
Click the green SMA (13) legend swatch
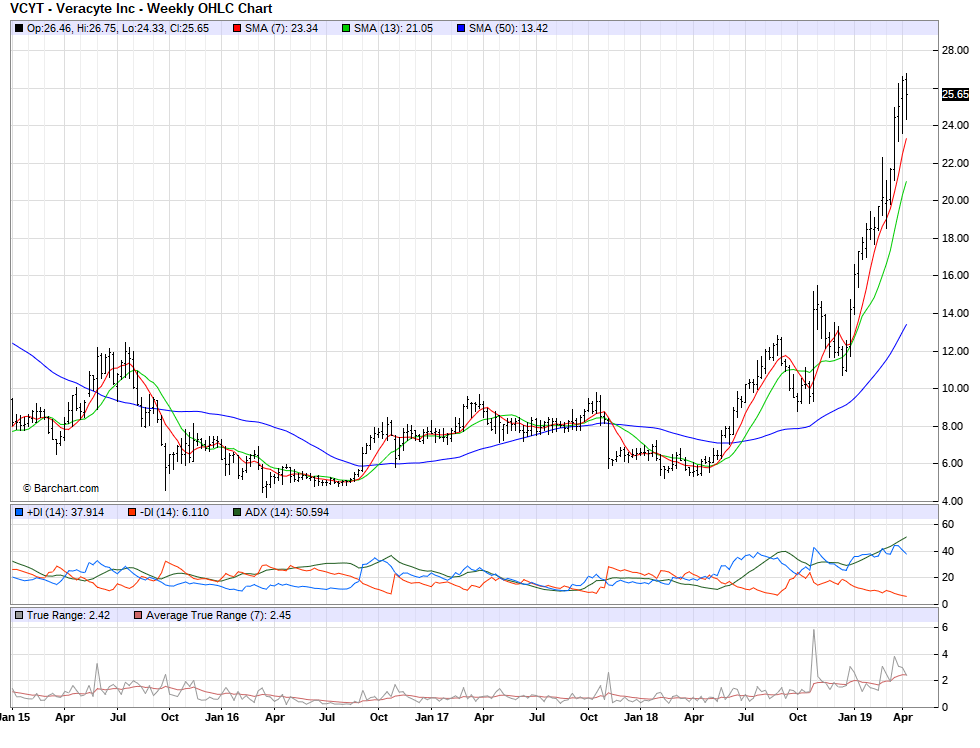[x=346, y=28]
